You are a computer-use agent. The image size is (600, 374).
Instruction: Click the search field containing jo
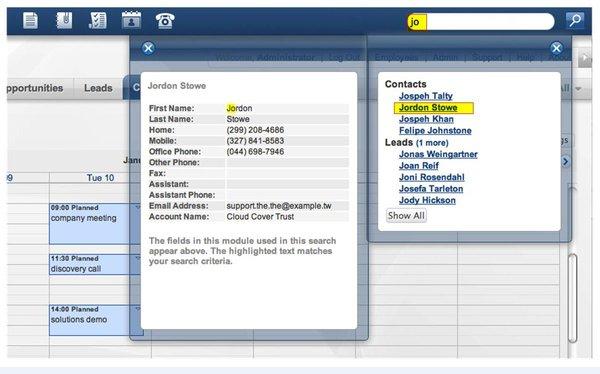click(x=481, y=22)
